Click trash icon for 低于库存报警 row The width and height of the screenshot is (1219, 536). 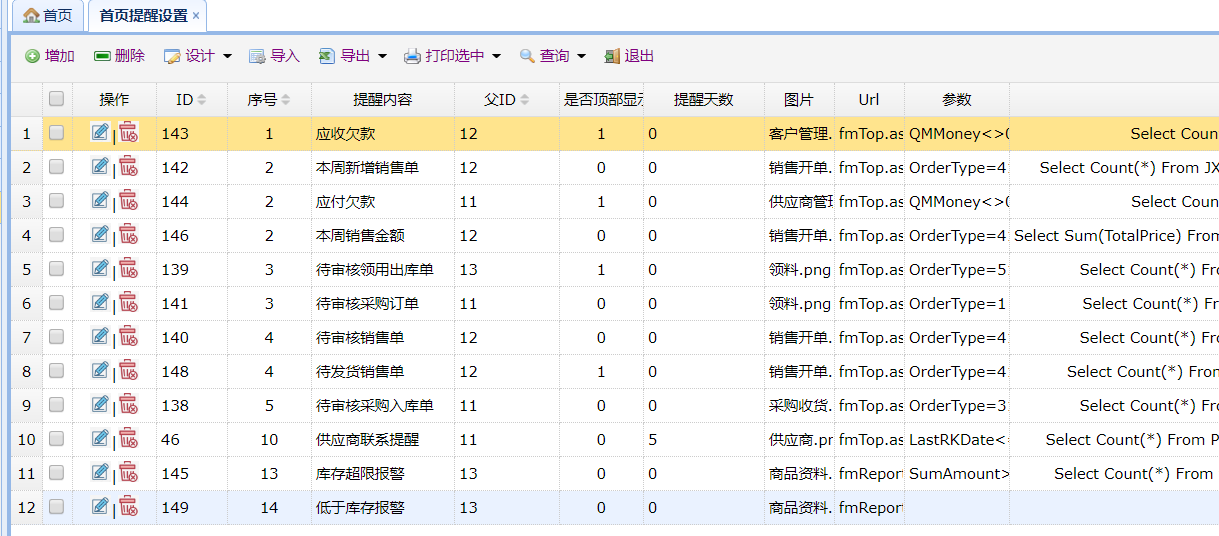click(128, 507)
